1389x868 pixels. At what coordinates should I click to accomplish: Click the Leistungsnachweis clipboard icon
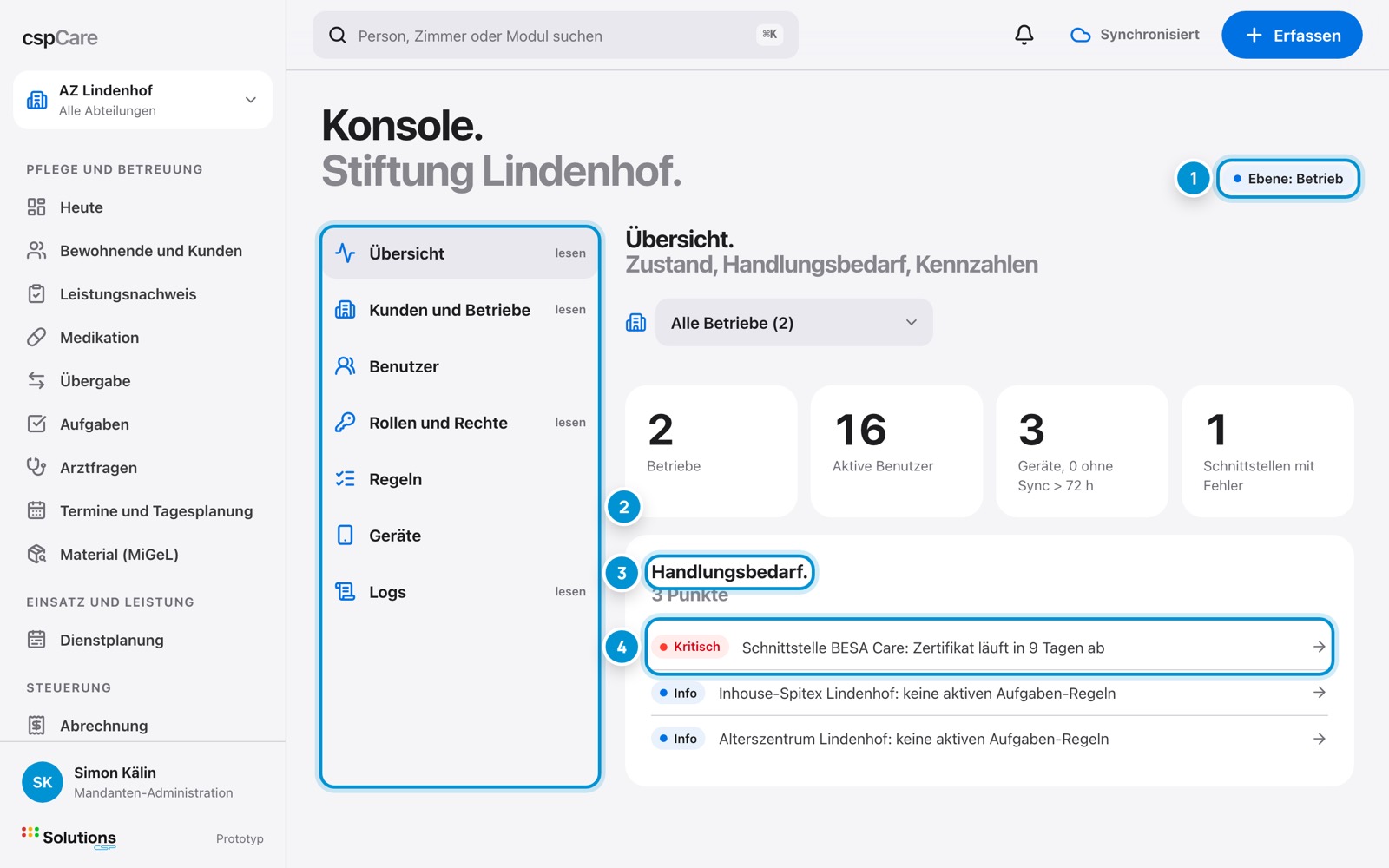click(36, 293)
